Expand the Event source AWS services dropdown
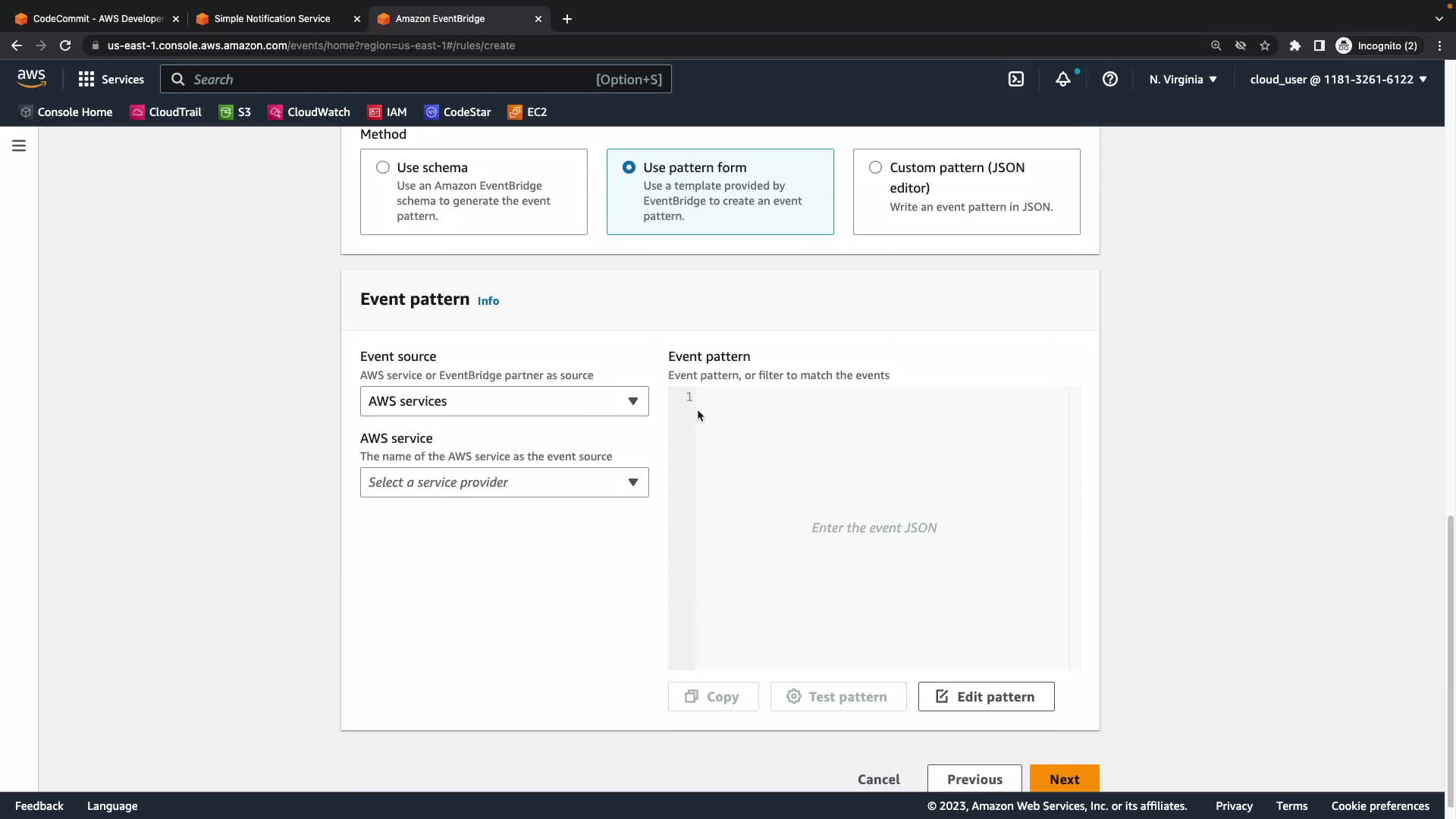 pyautogui.click(x=504, y=401)
